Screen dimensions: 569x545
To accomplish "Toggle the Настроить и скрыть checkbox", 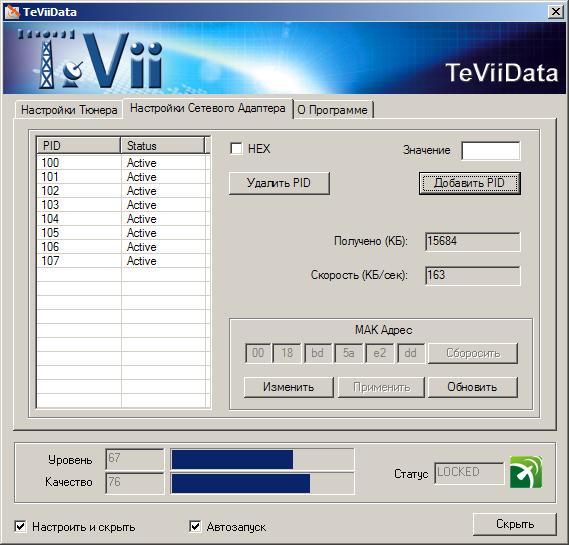I will click(x=20, y=526).
